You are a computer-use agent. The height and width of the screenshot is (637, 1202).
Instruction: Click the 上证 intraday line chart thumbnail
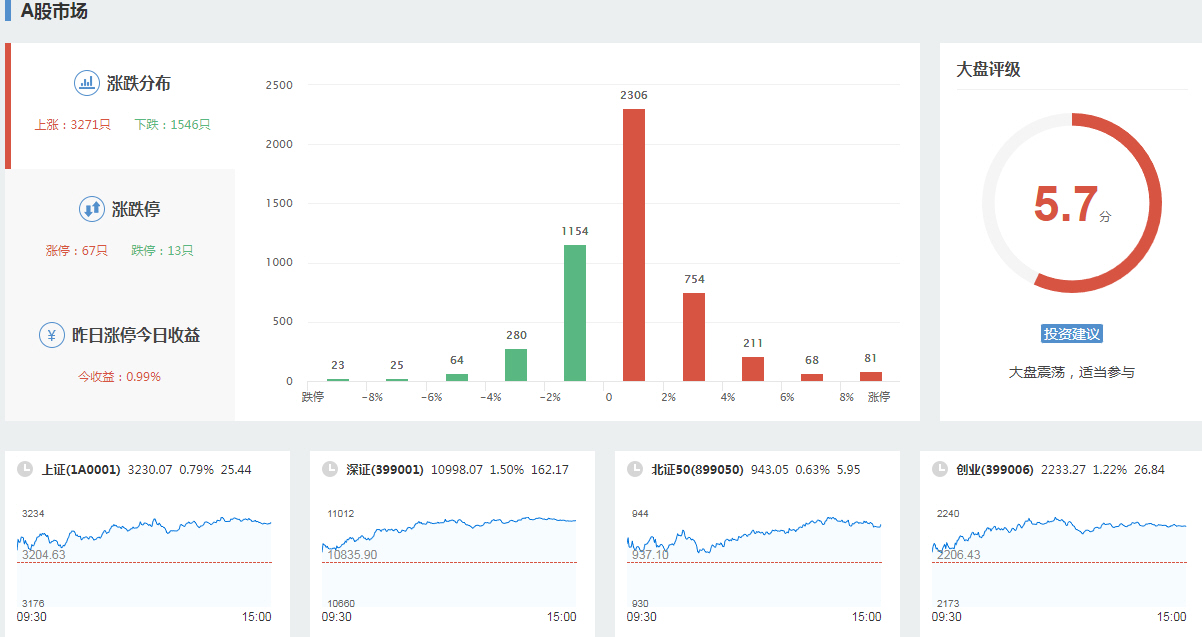(144, 555)
